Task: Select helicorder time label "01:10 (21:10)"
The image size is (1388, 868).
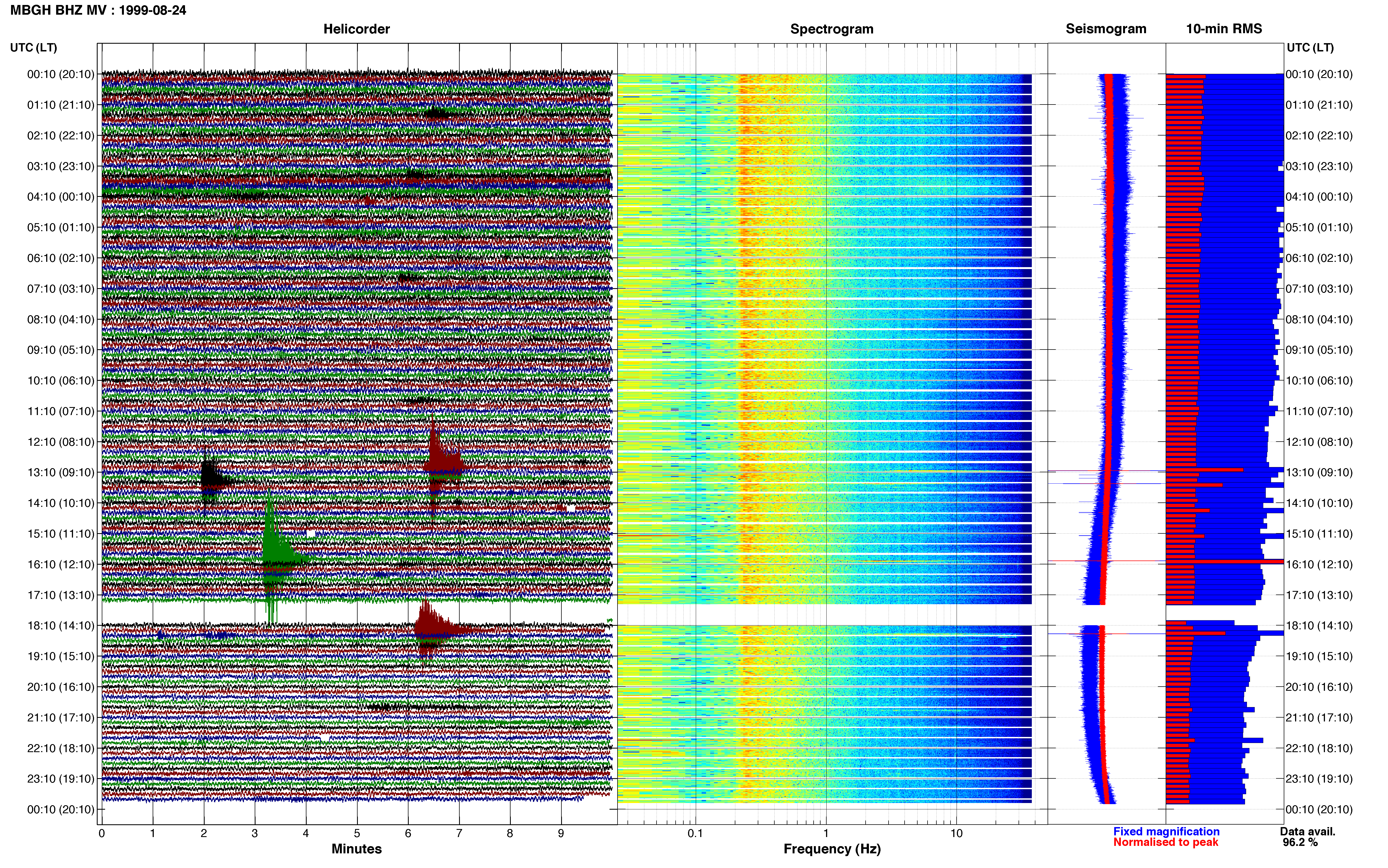Action: (x=61, y=105)
